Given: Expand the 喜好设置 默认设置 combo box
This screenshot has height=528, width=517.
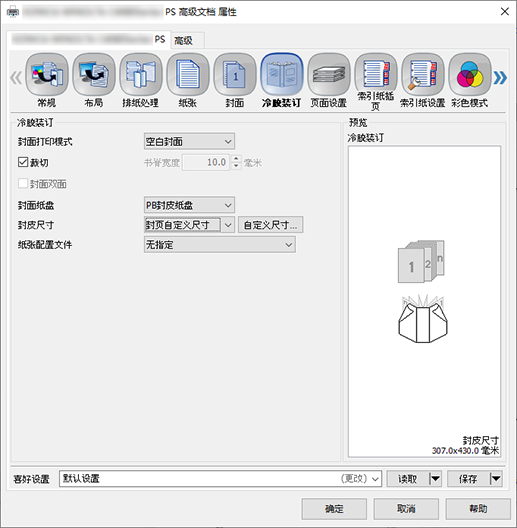Looking at the screenshot, I should tap(220, 478).
